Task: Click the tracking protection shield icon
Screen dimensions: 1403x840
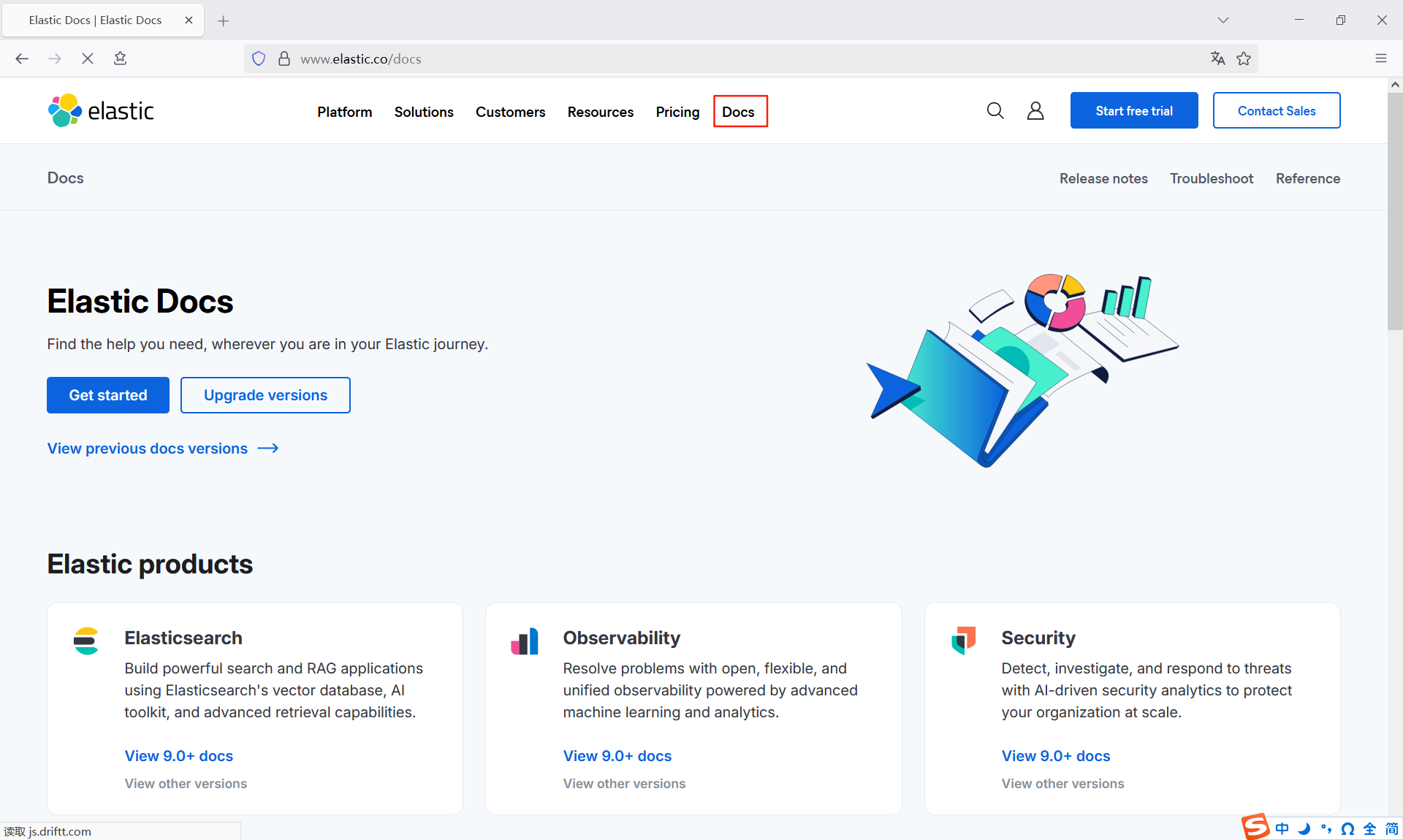Action: 259,58
